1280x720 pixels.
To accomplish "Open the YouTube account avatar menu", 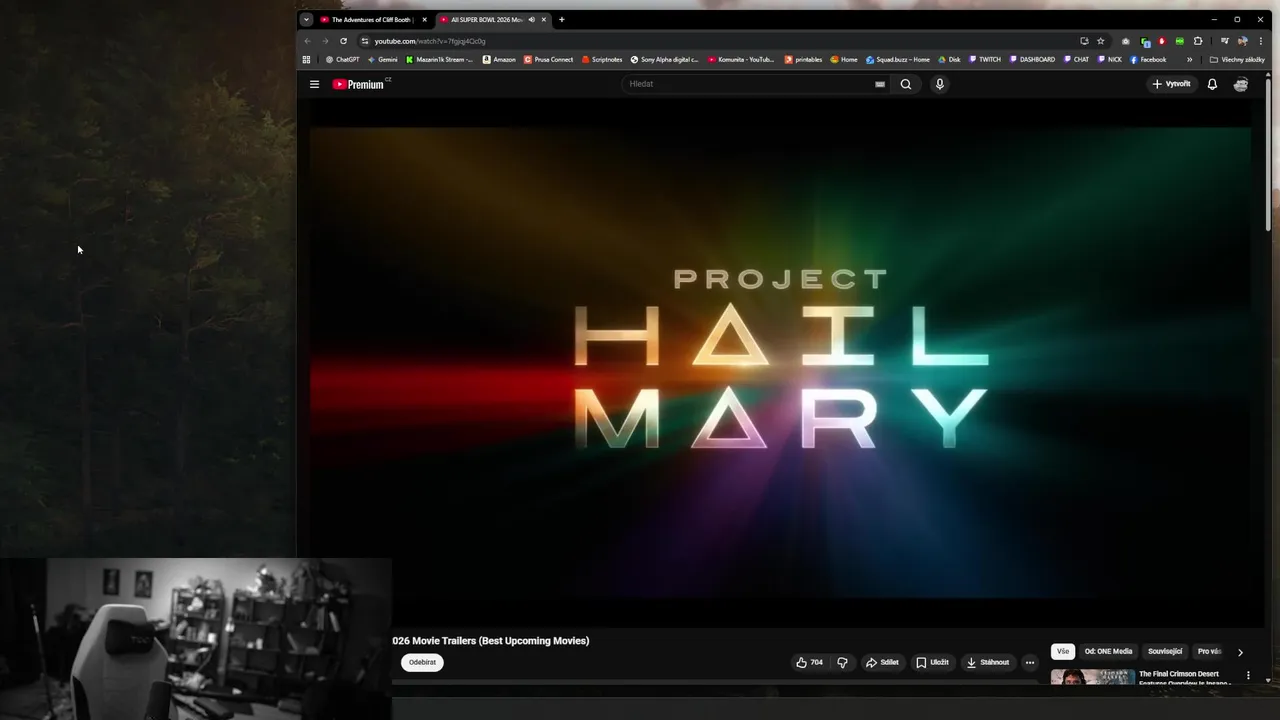I will click(x=1241, y=84).
